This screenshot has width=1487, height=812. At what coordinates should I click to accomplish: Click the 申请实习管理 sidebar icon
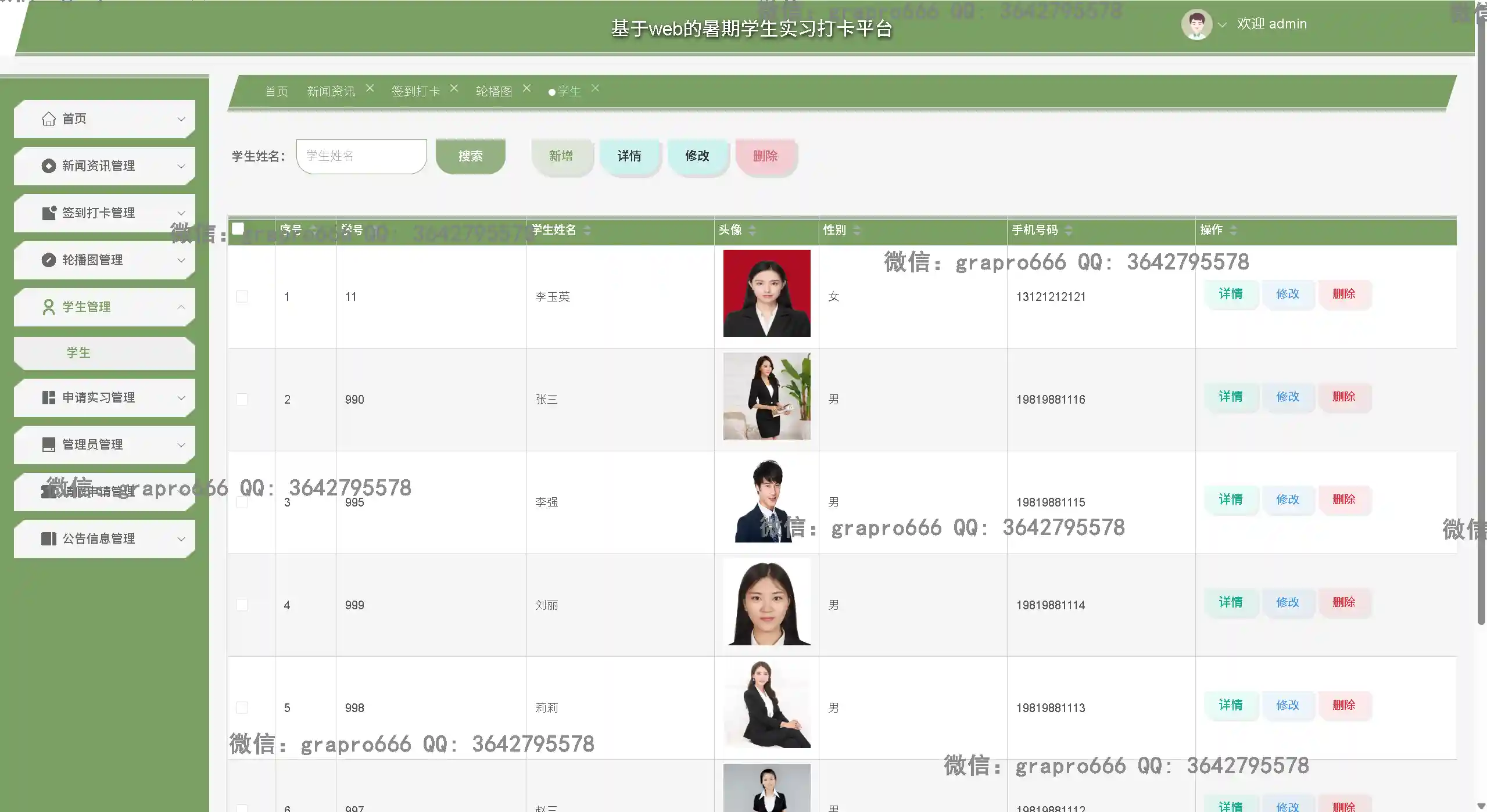coord(49,398)
